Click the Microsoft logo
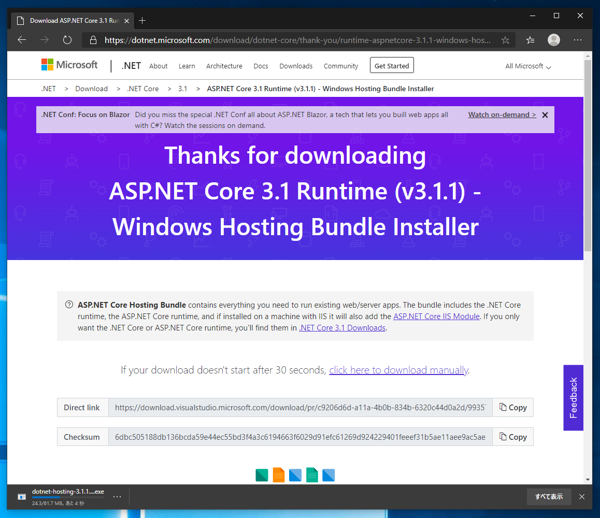The height and width of the screenshot is (518, 600). pyautogui.click(x=69, y=65)
